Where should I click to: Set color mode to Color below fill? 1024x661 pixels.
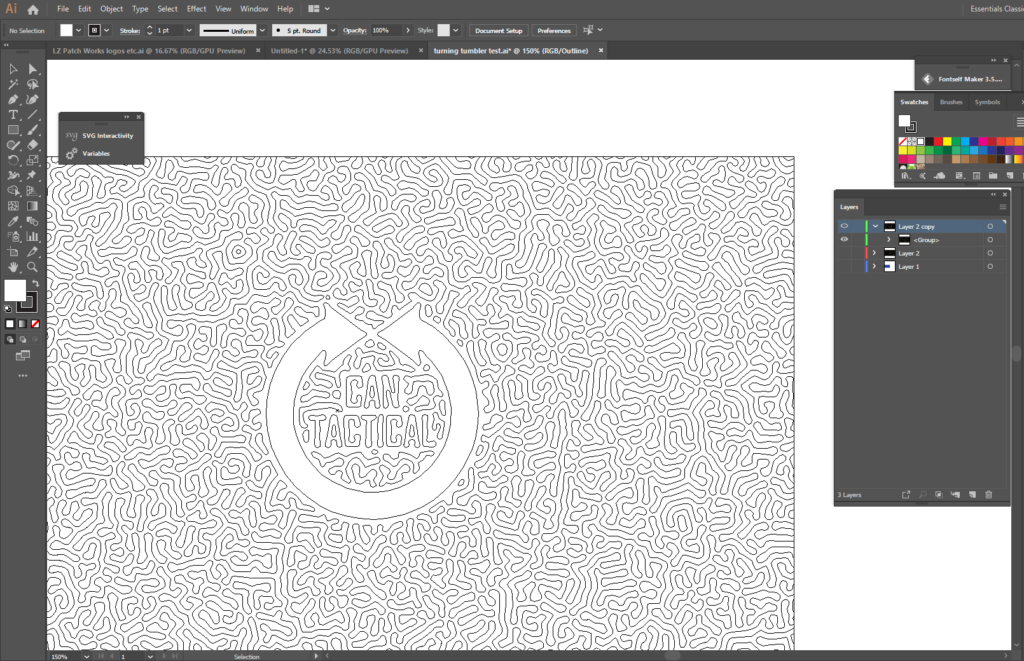click(x=10, y=323)
